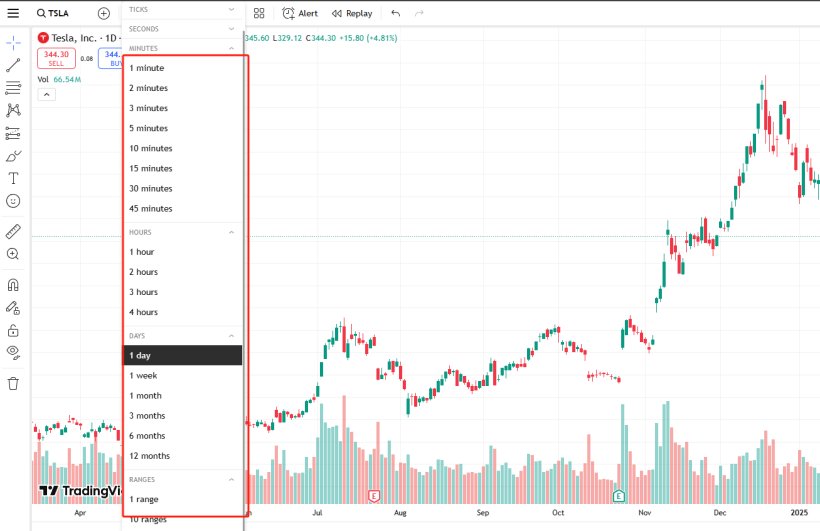The image size is (820, 531).
Task: Create an Alert
Action: (x=300, y=13)
